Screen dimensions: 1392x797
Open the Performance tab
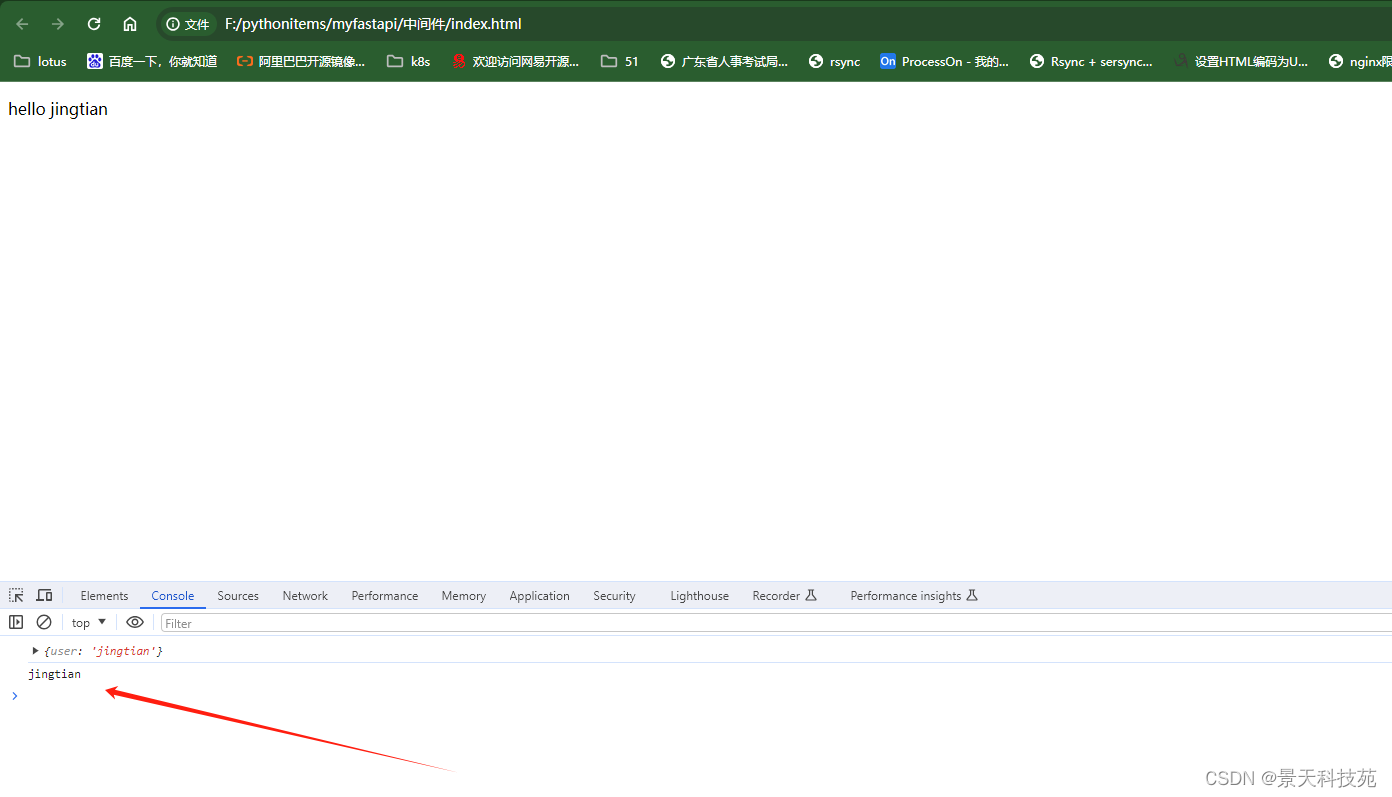(385, 596)
